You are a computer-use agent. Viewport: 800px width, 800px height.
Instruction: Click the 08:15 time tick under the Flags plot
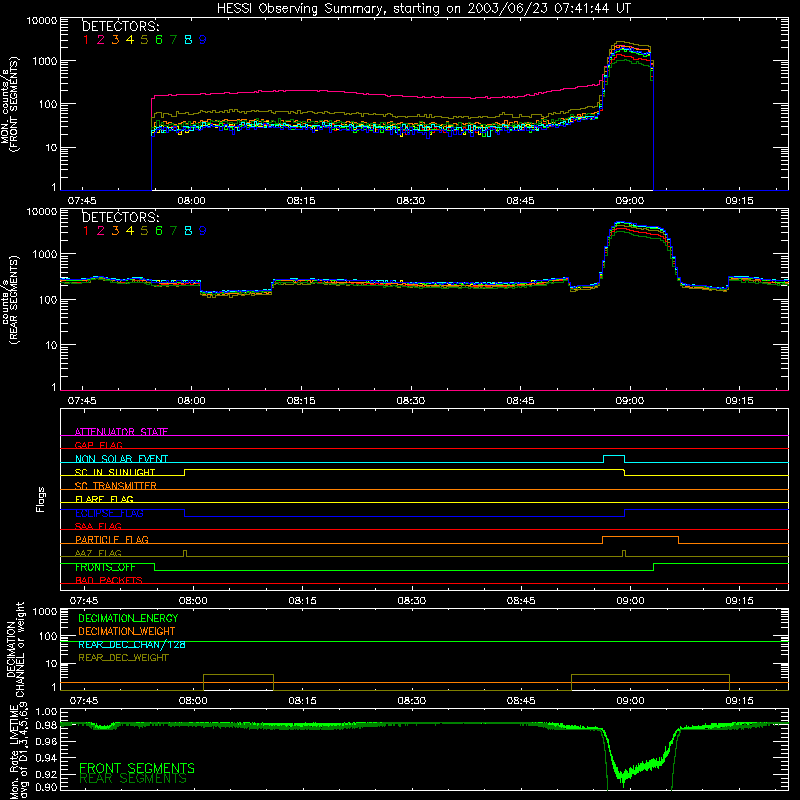(303, 601)
